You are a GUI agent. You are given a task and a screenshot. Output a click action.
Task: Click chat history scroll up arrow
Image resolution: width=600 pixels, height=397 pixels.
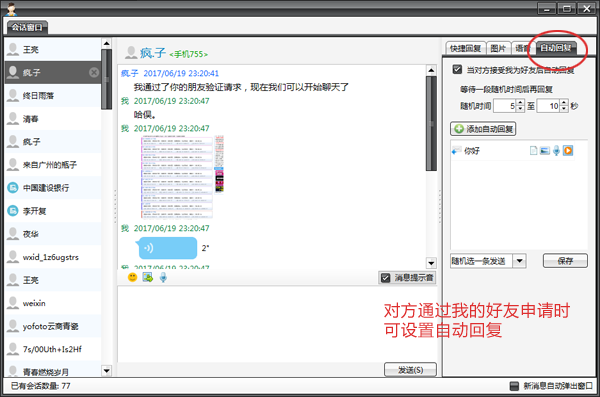pos(431,70)
